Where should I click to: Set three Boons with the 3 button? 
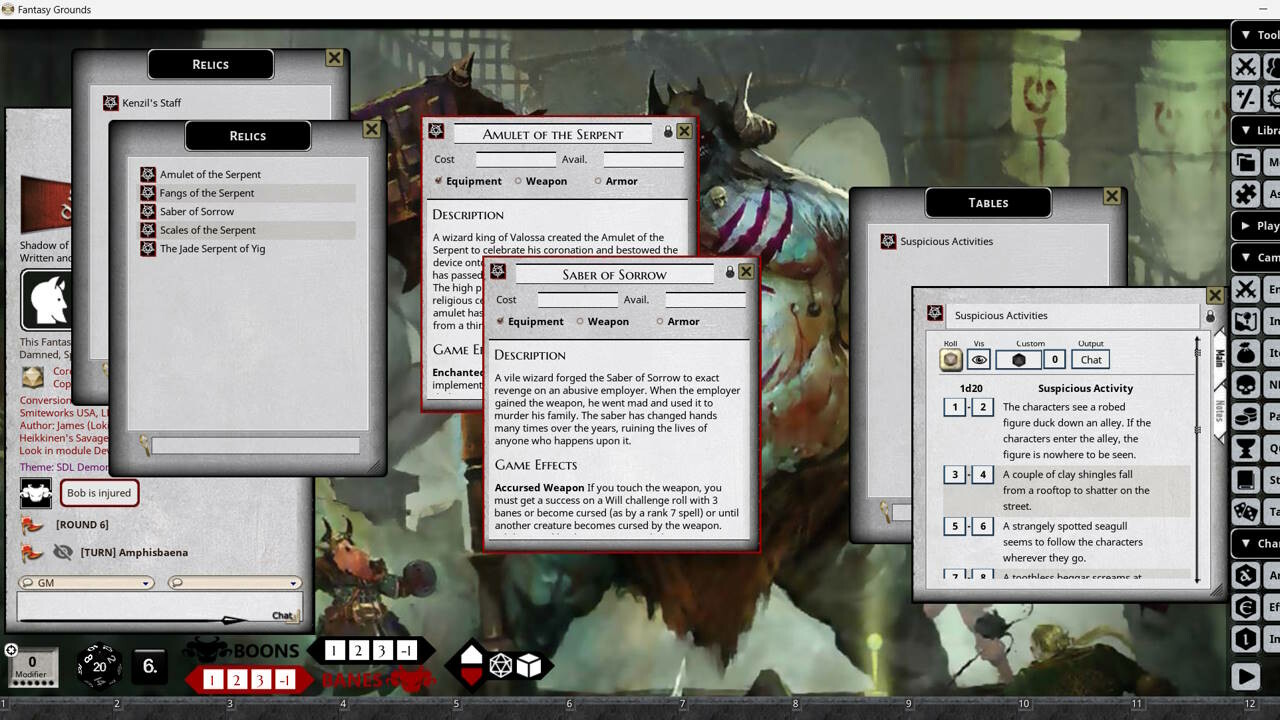(381, 650)
